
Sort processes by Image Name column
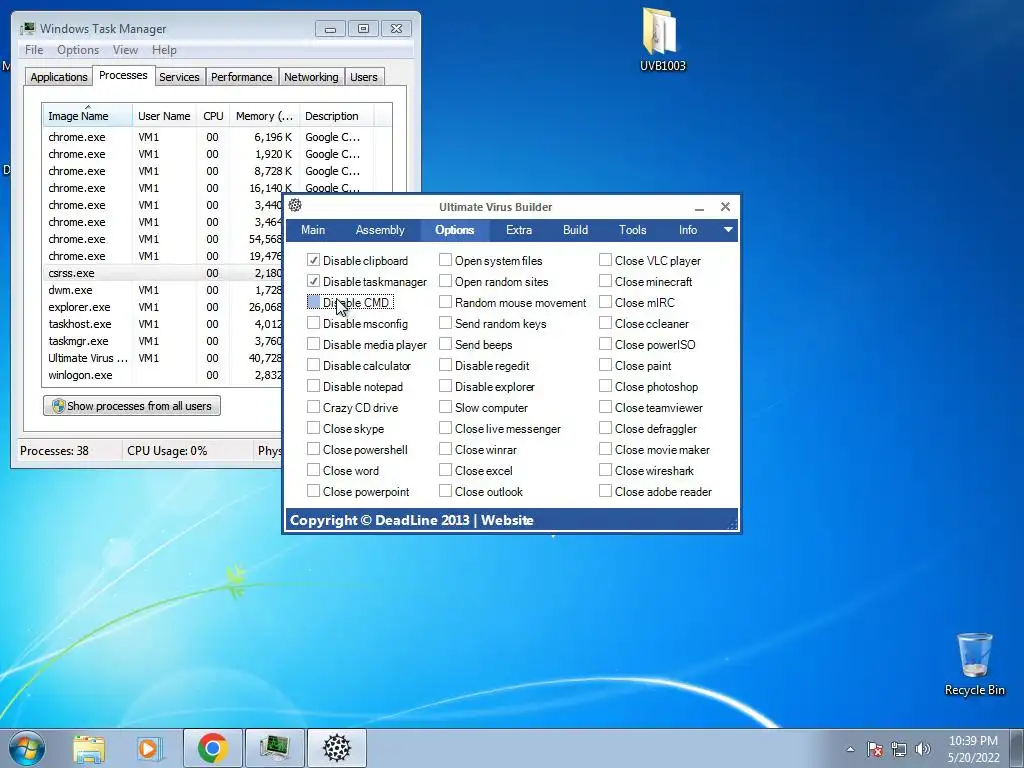coord(87,116)
